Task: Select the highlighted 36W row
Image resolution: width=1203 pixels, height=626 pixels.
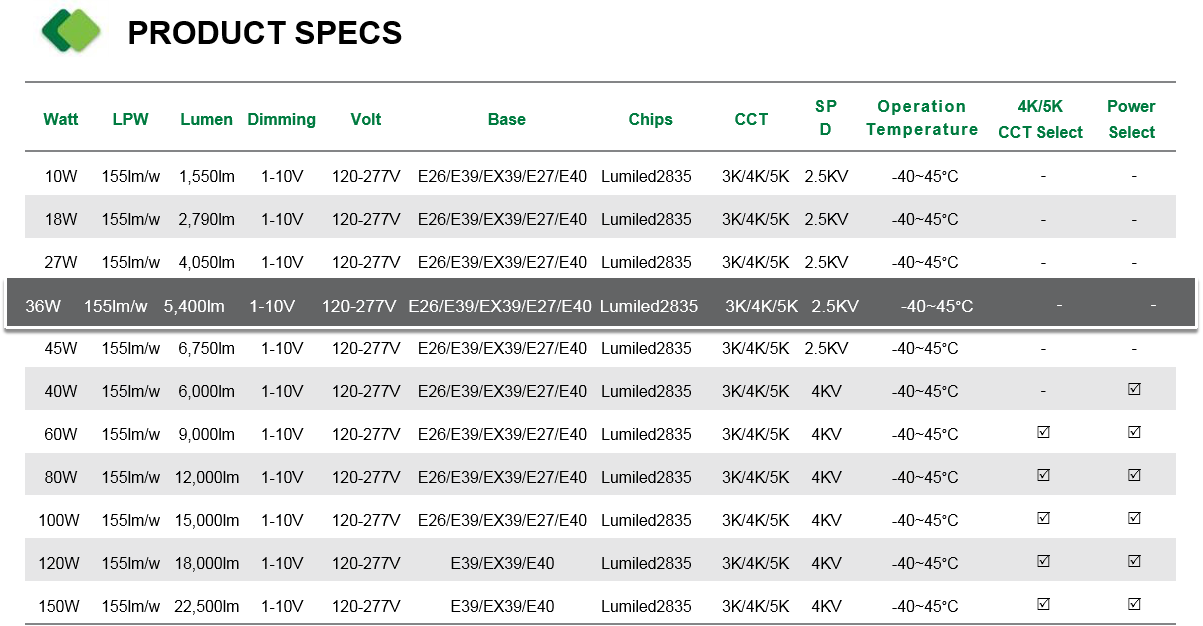Action: pos(601,305)
